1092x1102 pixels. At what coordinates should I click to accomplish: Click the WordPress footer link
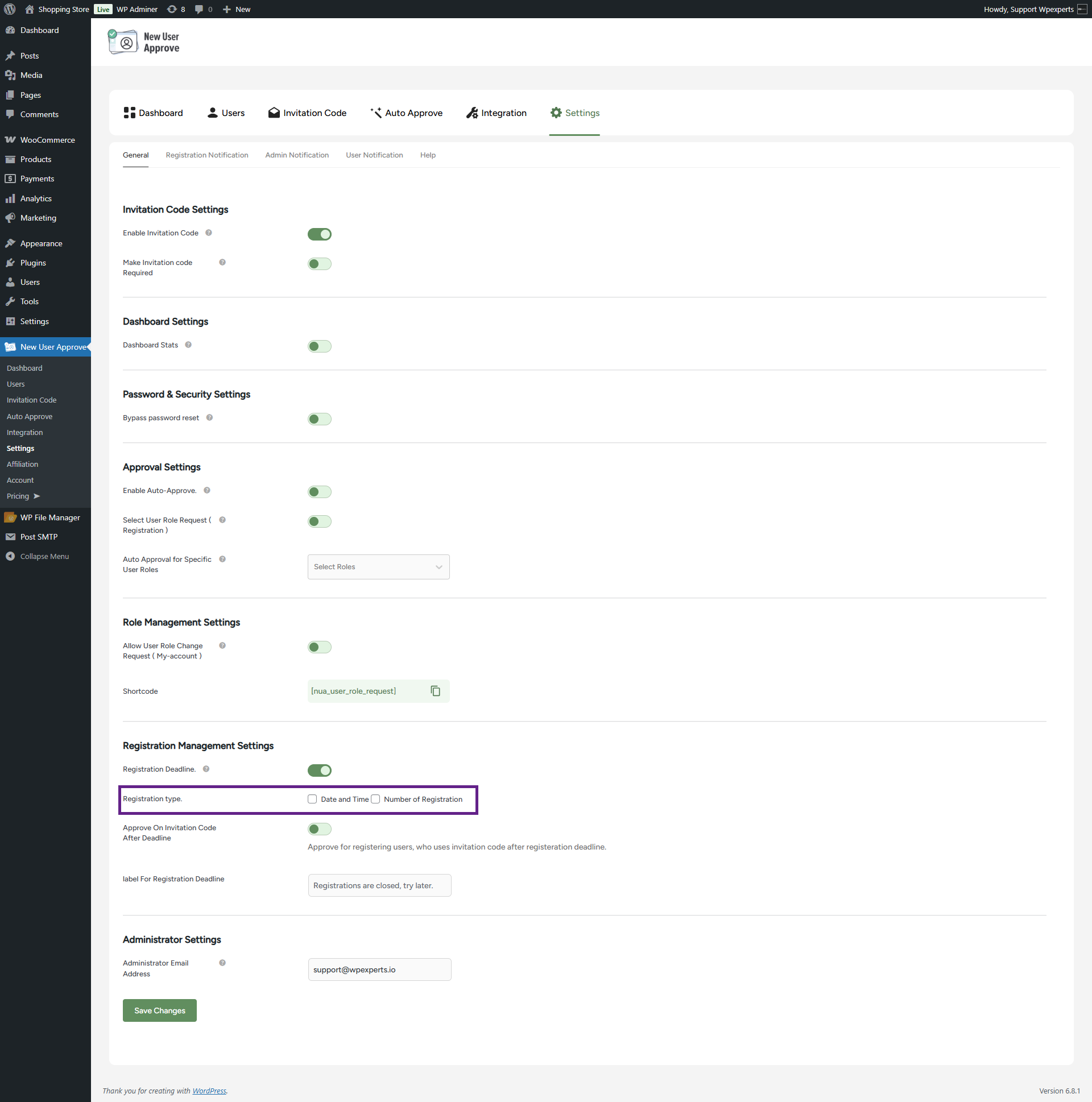209,1091
